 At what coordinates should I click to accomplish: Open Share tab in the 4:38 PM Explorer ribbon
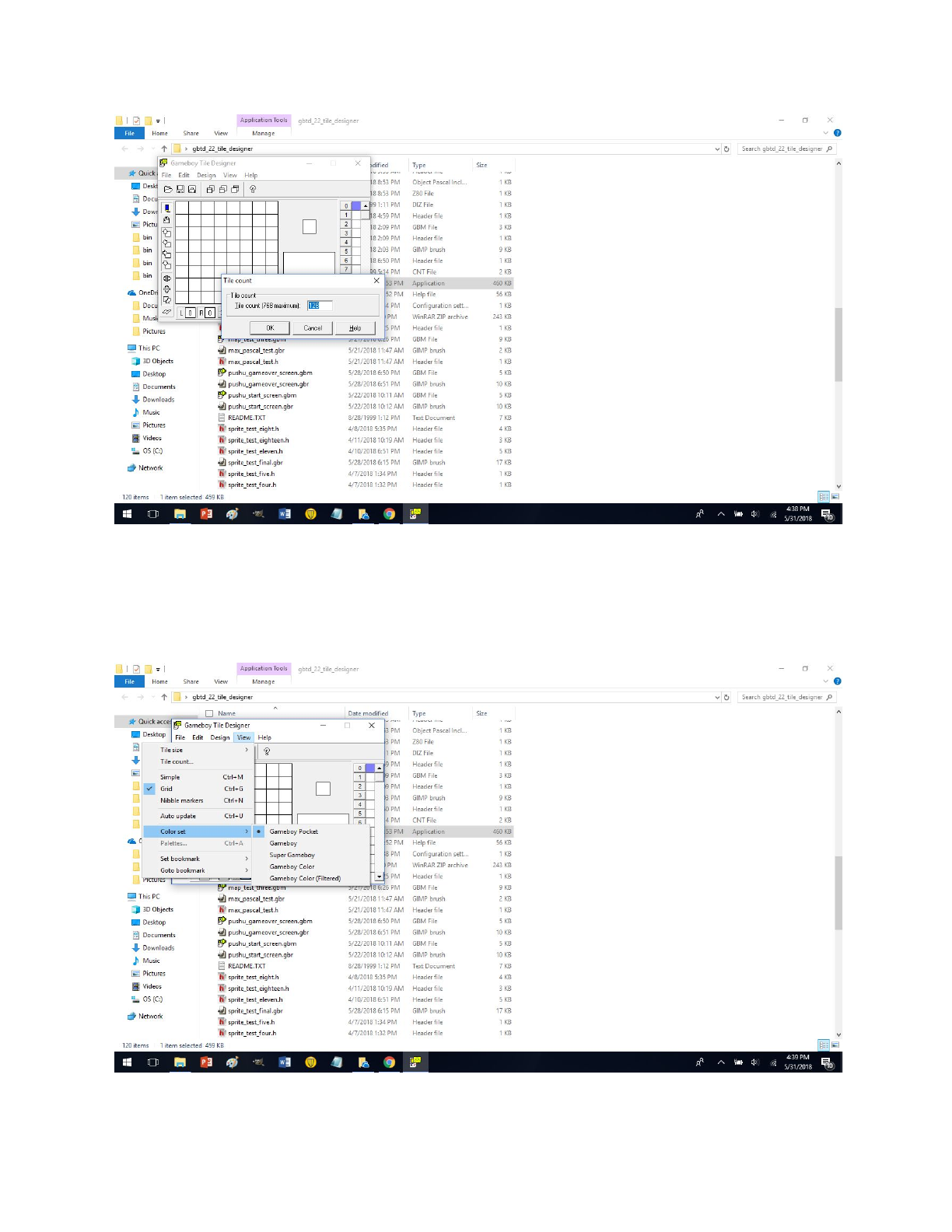(x=191, y=133)
